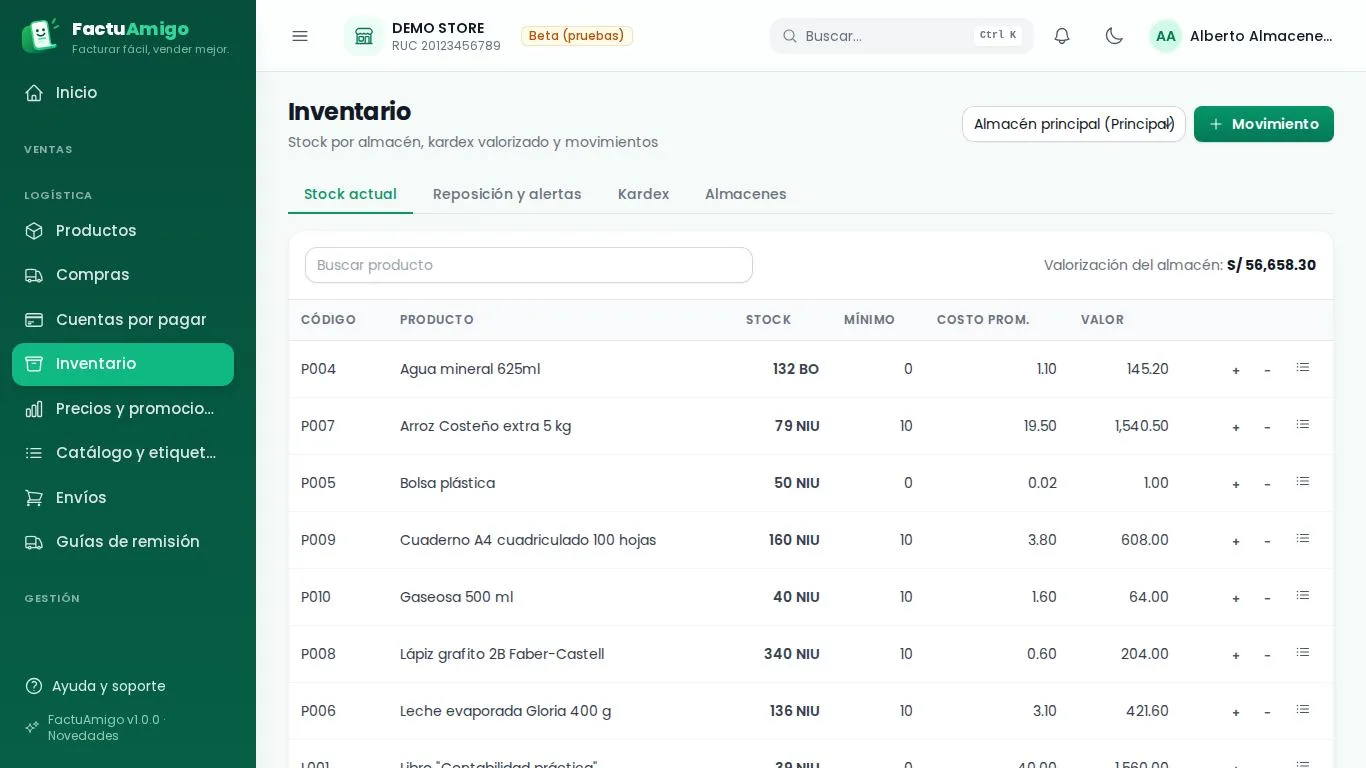Collapse the LOGÍSTICA sidebar group

coord(58,196)
